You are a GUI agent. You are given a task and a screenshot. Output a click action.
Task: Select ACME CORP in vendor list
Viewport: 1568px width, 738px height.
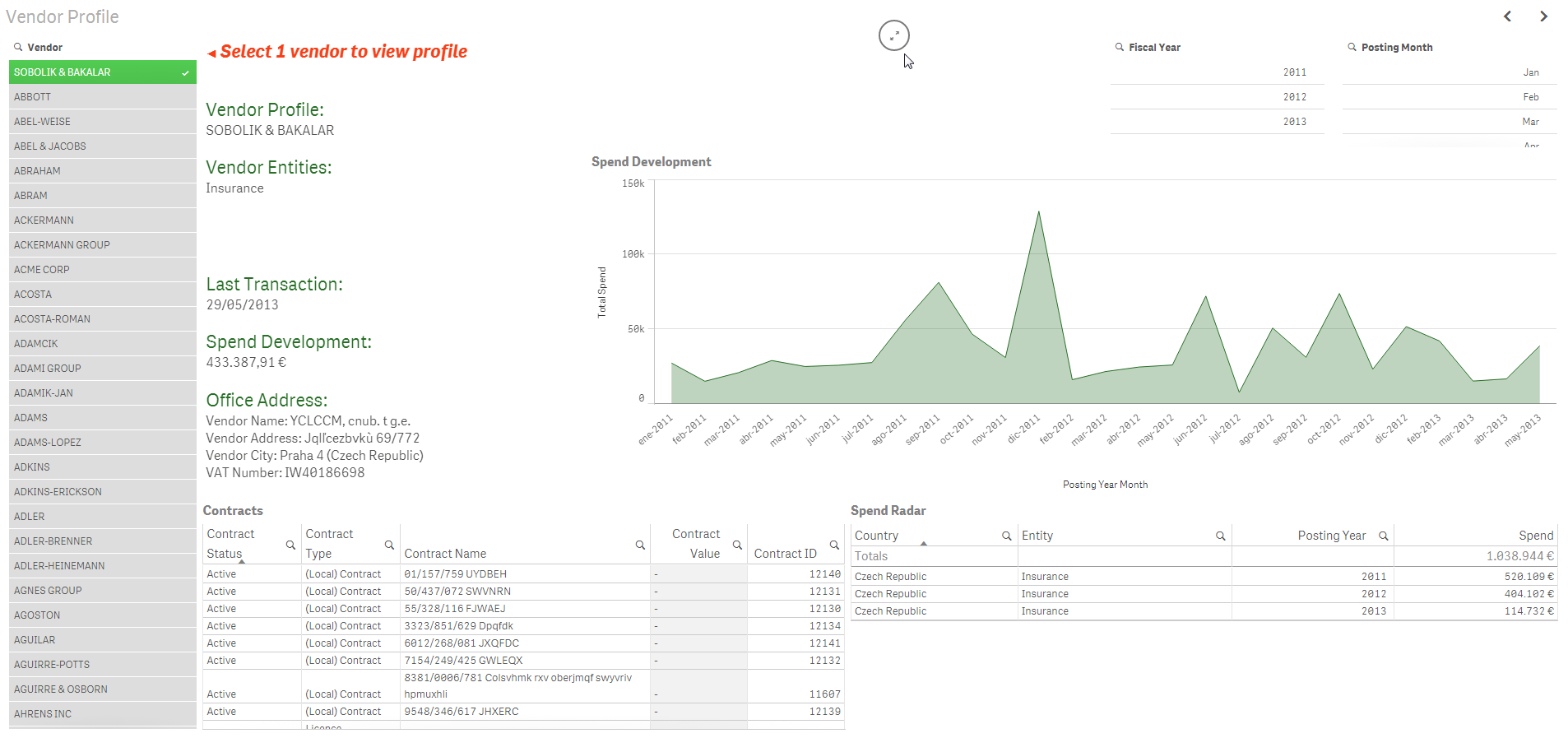coord(102,270)
